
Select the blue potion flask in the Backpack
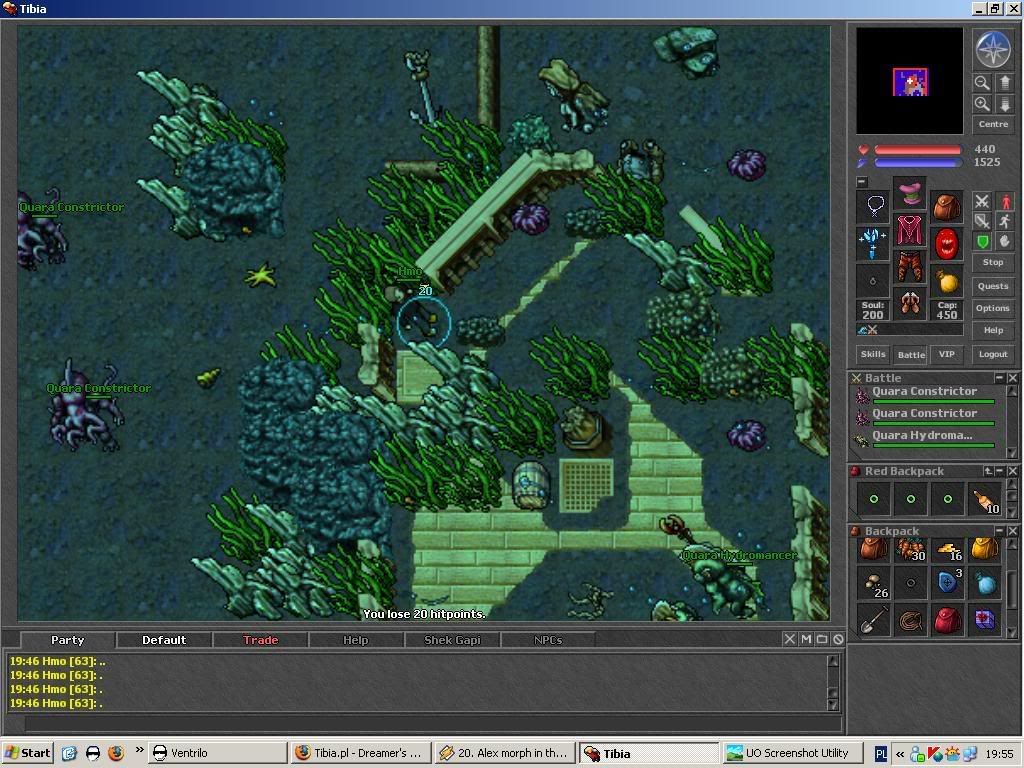click(985, 583)
